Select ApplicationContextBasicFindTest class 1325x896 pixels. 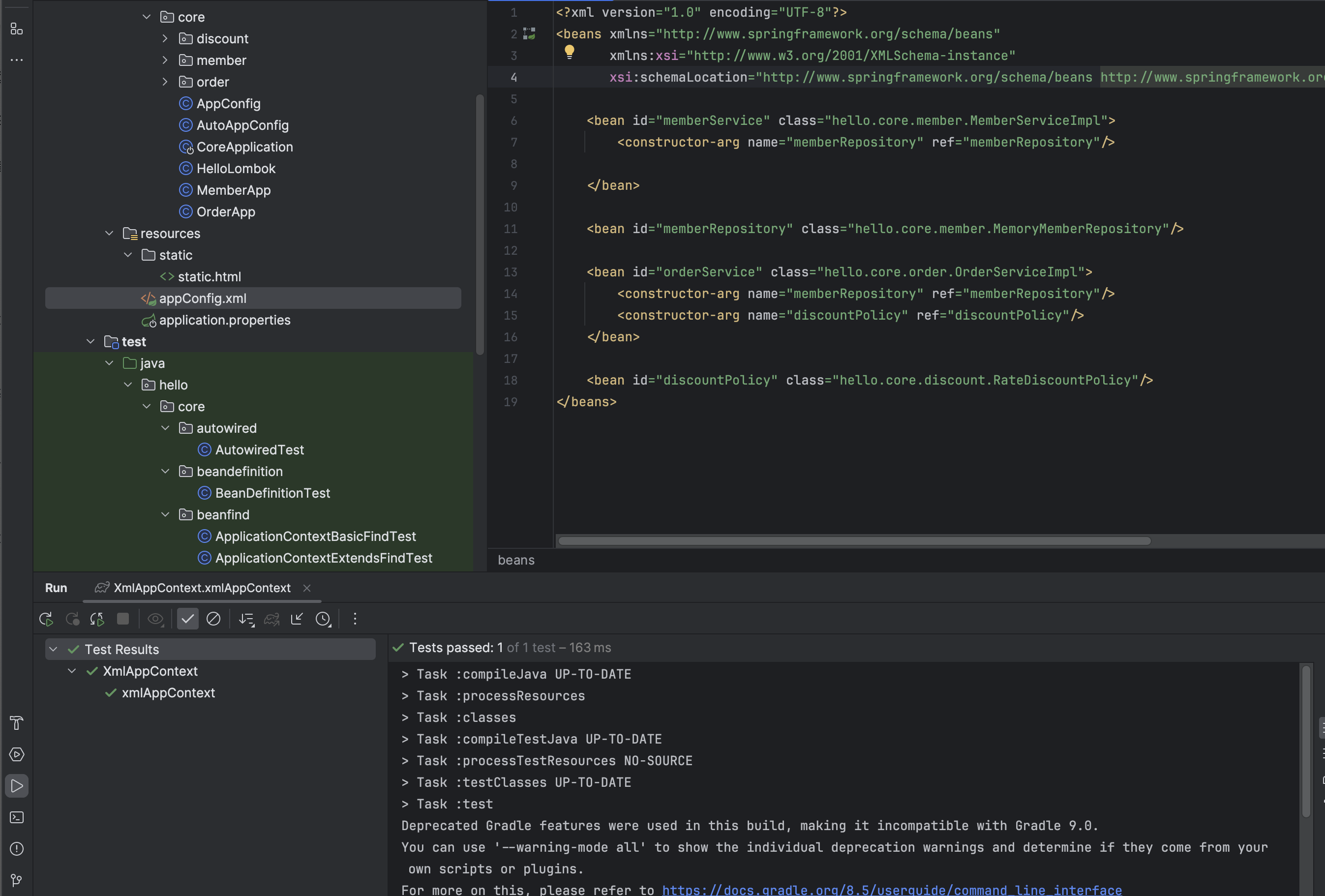[x=315, y=537]
